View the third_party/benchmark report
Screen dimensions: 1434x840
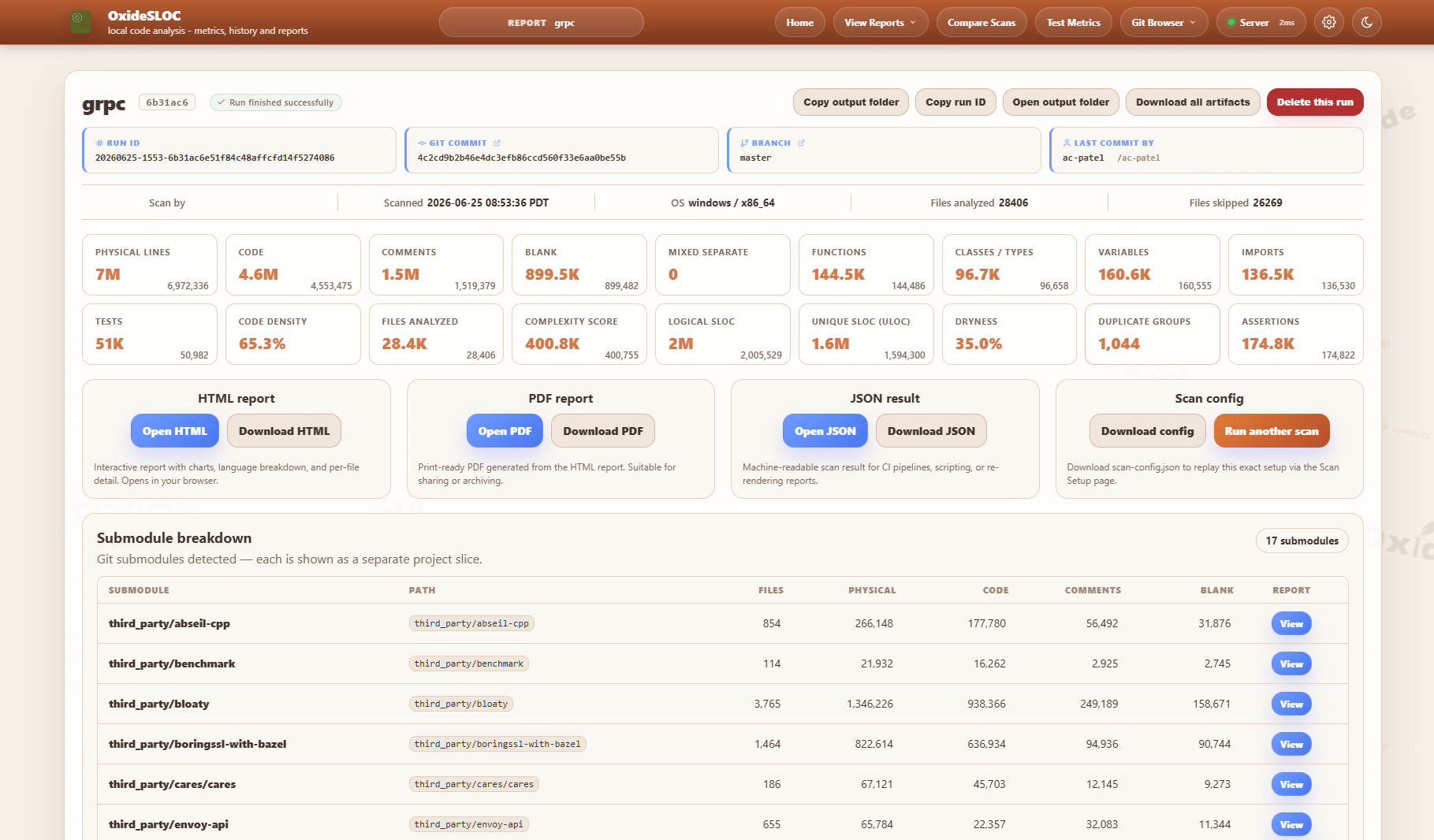pos(1291,663)
